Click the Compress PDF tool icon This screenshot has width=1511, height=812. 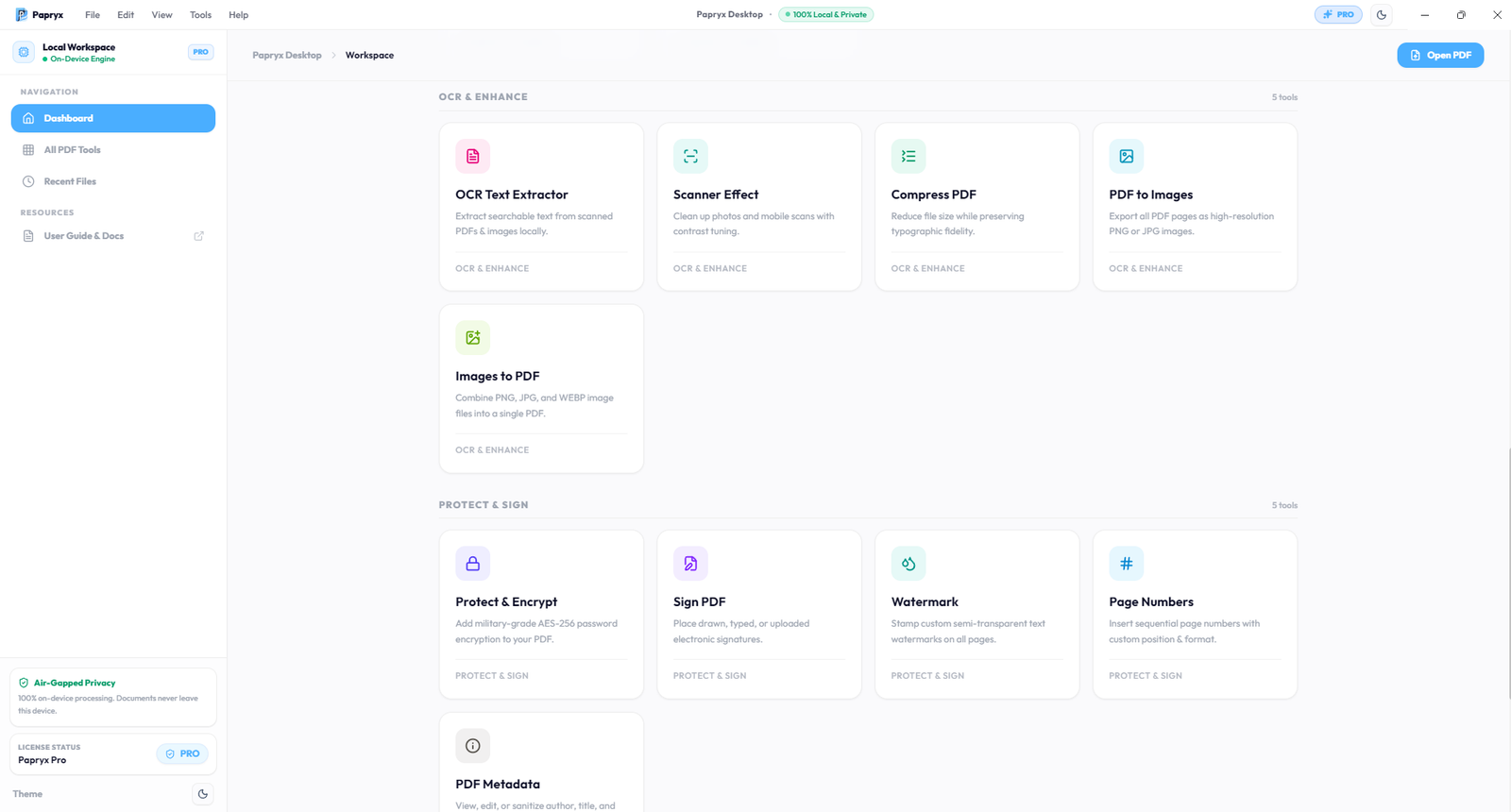(908, 157)
